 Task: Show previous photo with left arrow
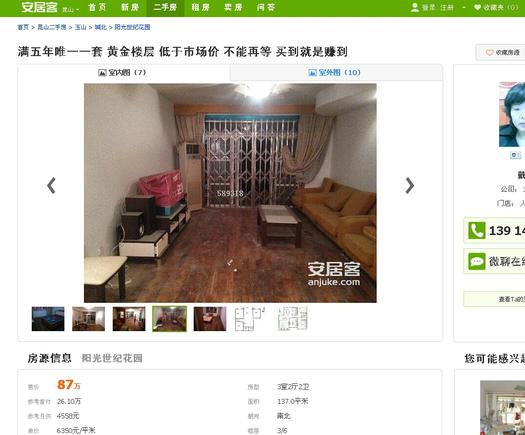point(51,186)
